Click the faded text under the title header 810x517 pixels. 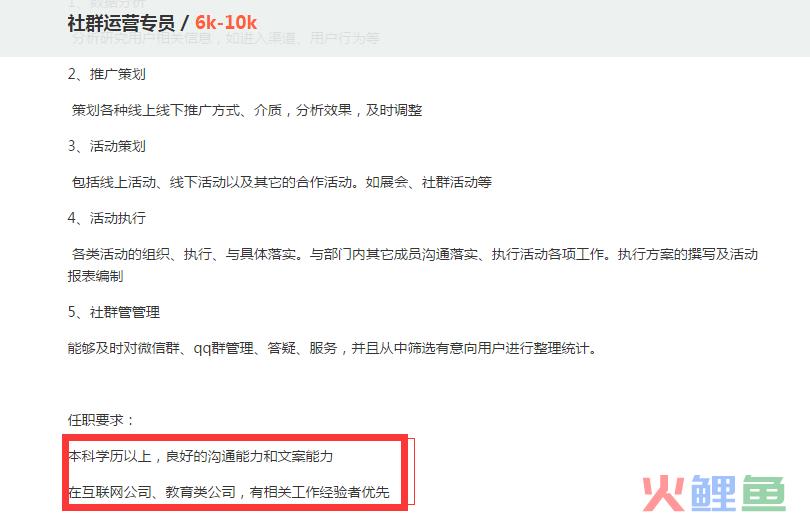pos(226,38)
